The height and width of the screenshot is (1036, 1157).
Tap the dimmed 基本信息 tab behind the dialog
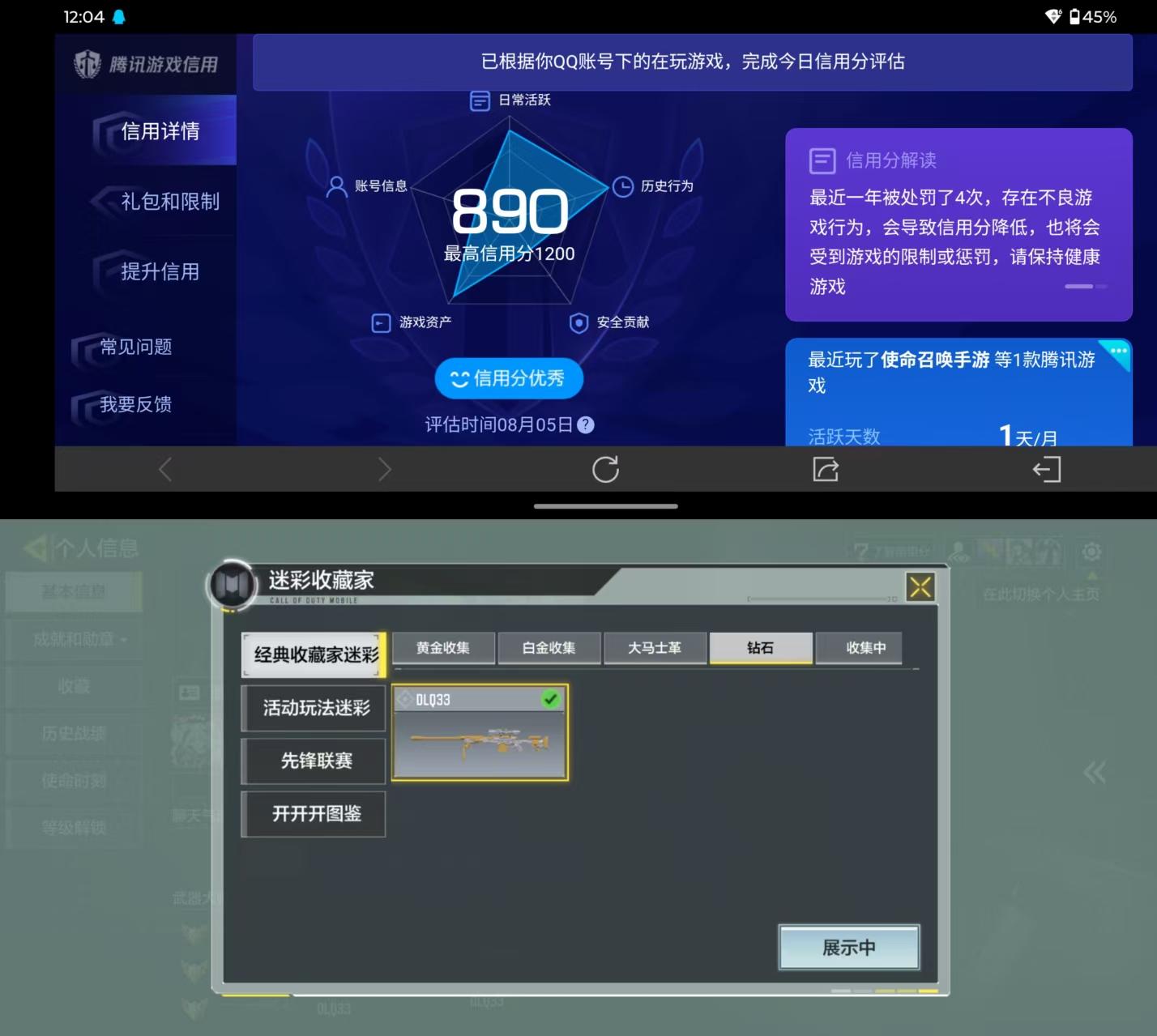pos(74,591)
